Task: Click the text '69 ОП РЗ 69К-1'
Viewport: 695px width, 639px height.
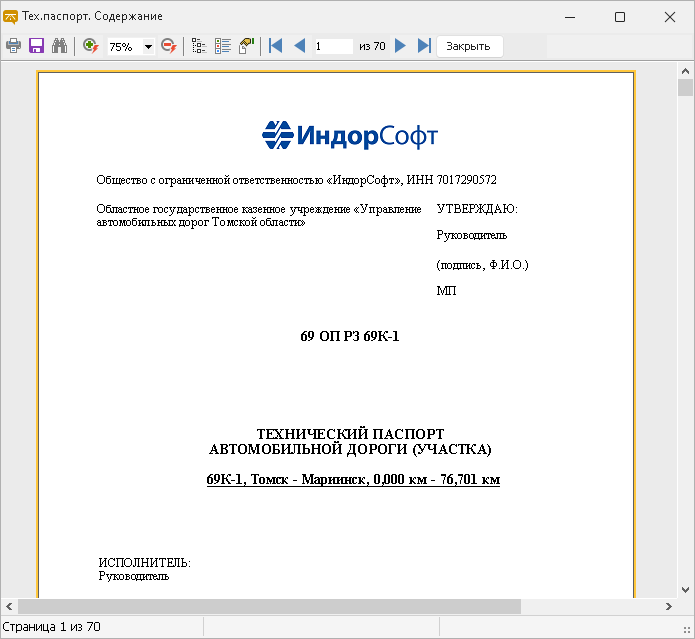Action: pos(350,336)
